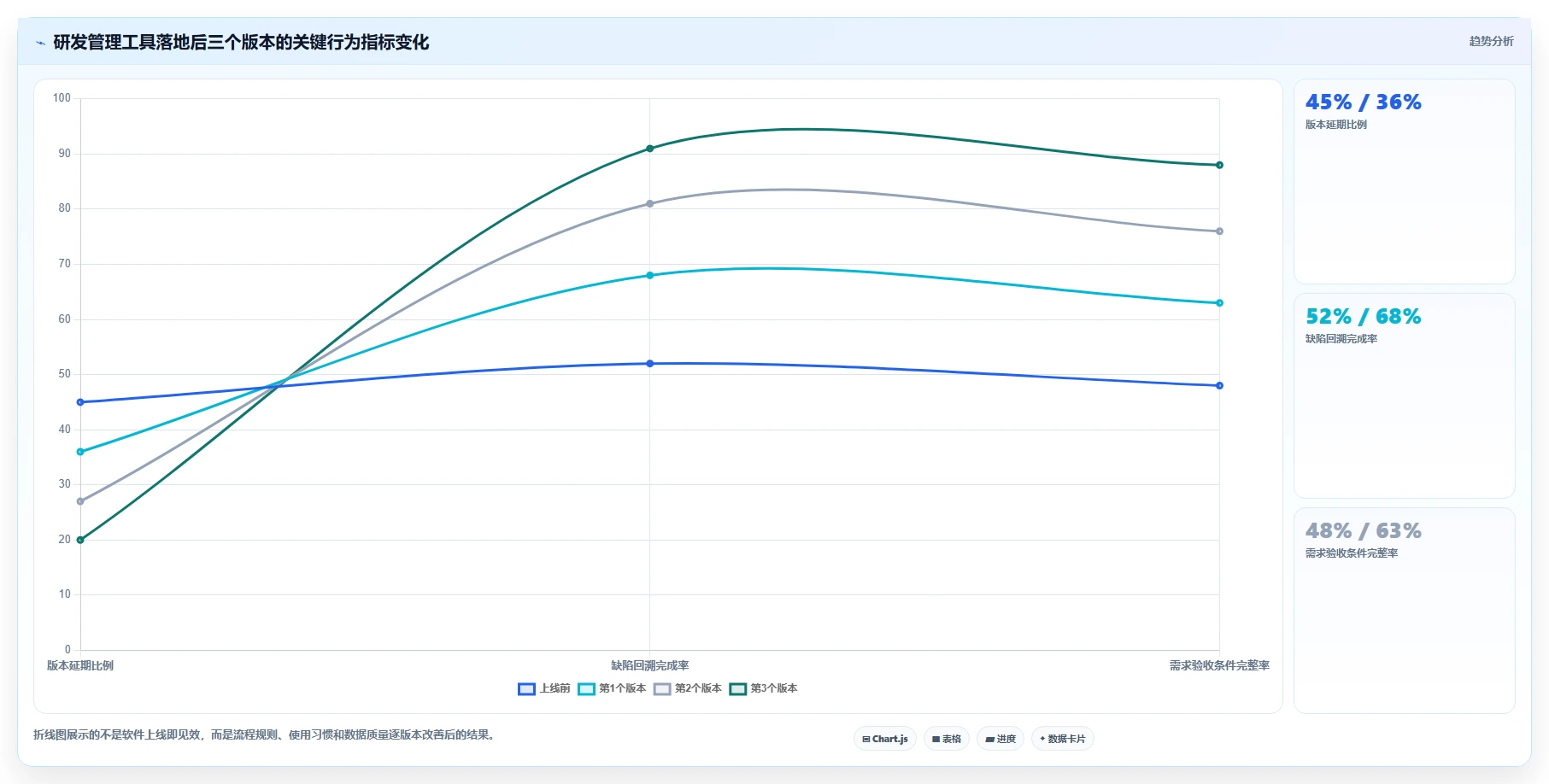1549x784 pixels.
Task: Select the 第1个版本 point at 缺陷回溯完成率
Action: (x=650, y=275)
